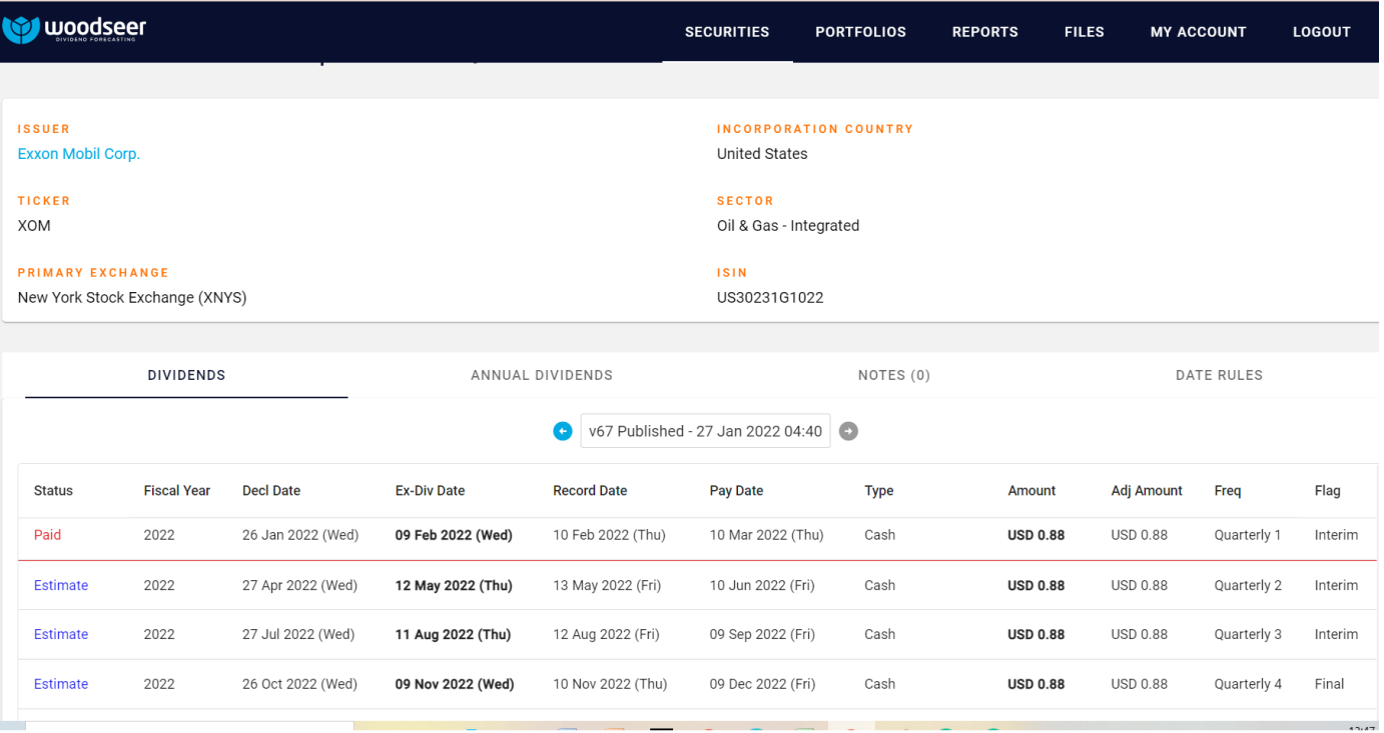Open the Notes (0) tab
This screenshot has width=1384, height=733.
click(894, 375)
